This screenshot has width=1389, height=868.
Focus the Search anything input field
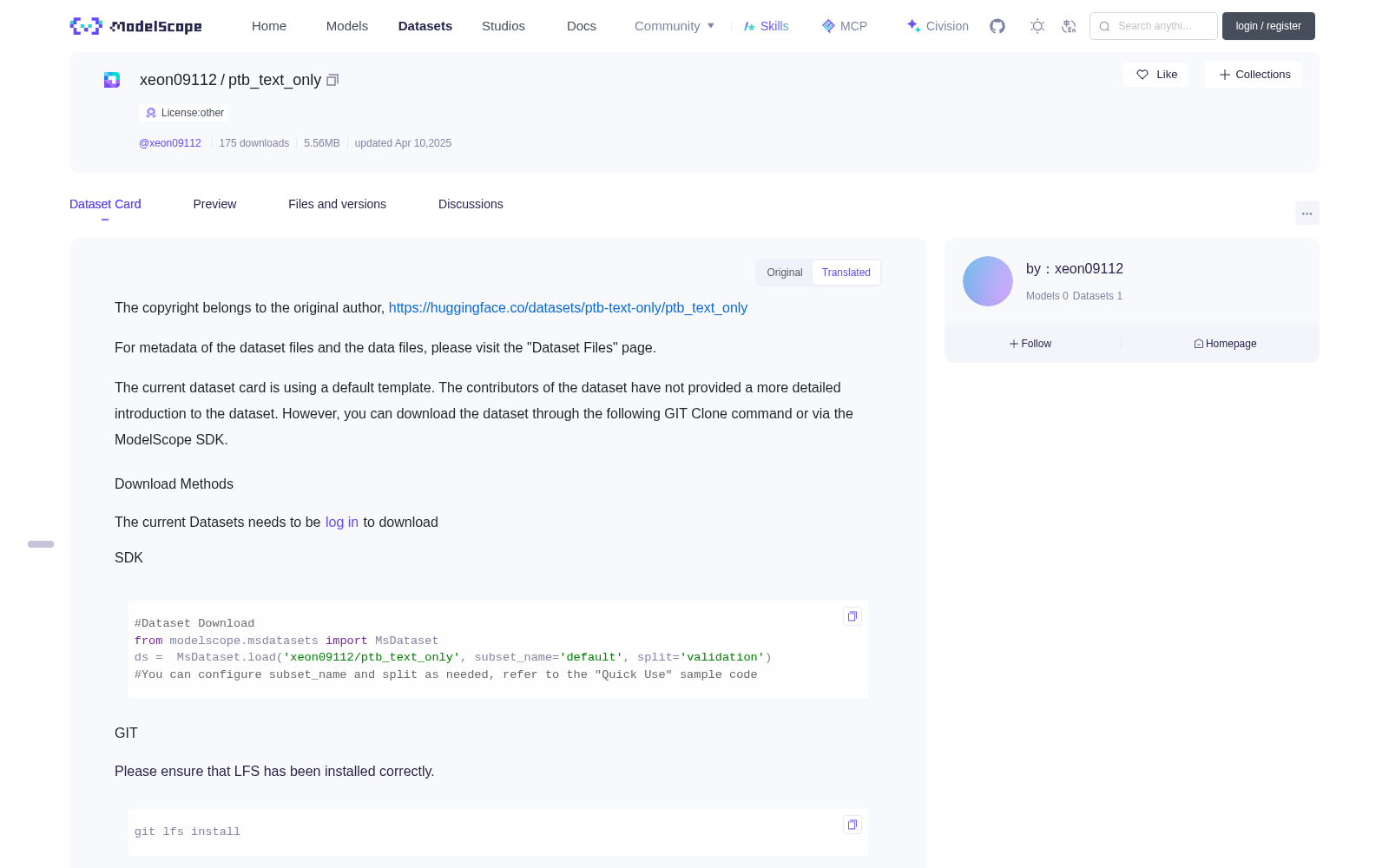coord(1154,26)
